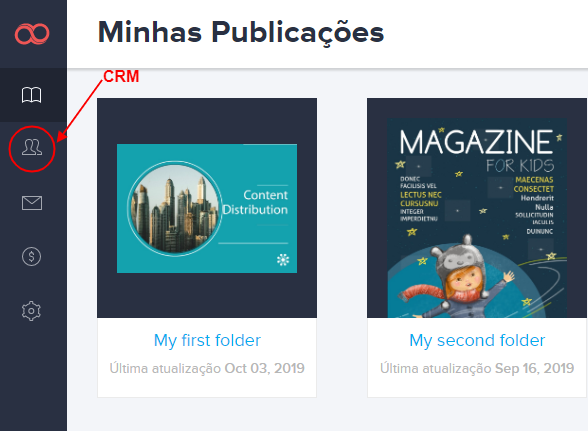Click the infinity logo in the sidebar
588x431 pixels.
(x=32, y=34)
